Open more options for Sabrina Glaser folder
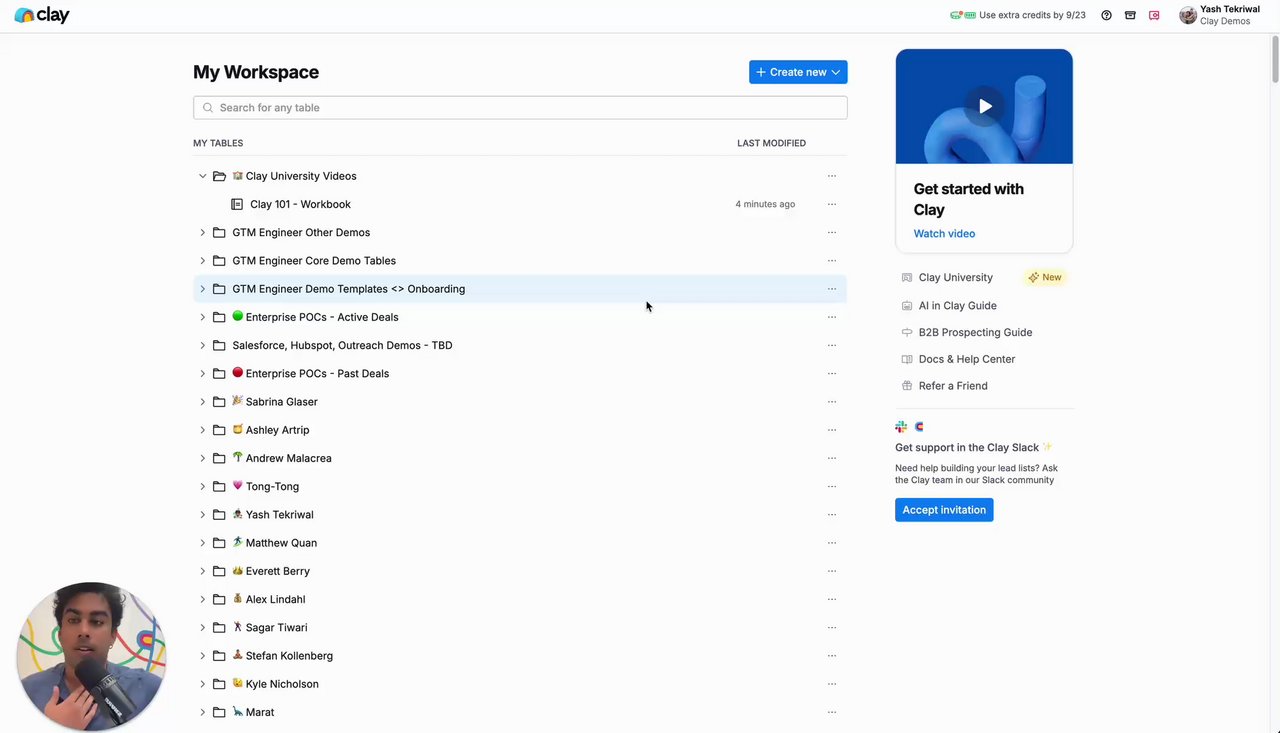The image size is (1280, 733). [x=831, y=402]
